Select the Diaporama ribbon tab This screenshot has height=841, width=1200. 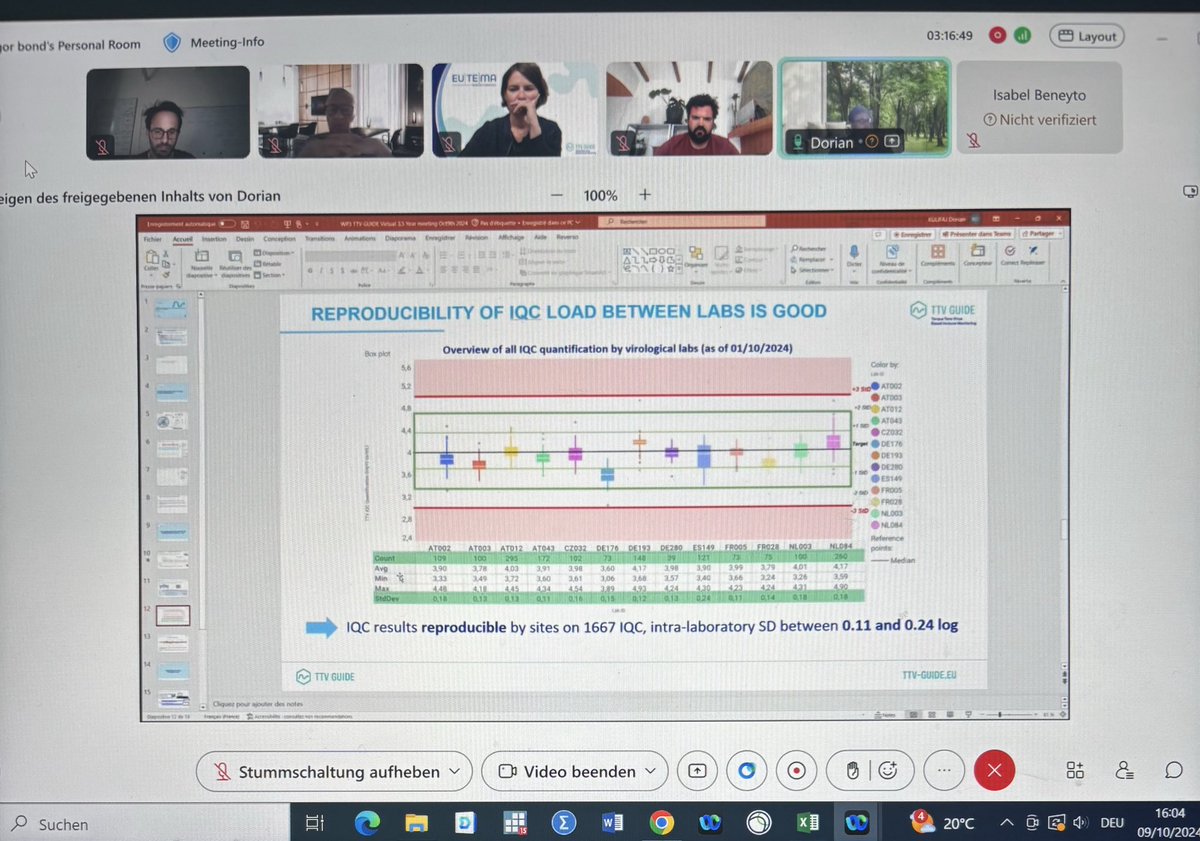(x=400, y=238)
